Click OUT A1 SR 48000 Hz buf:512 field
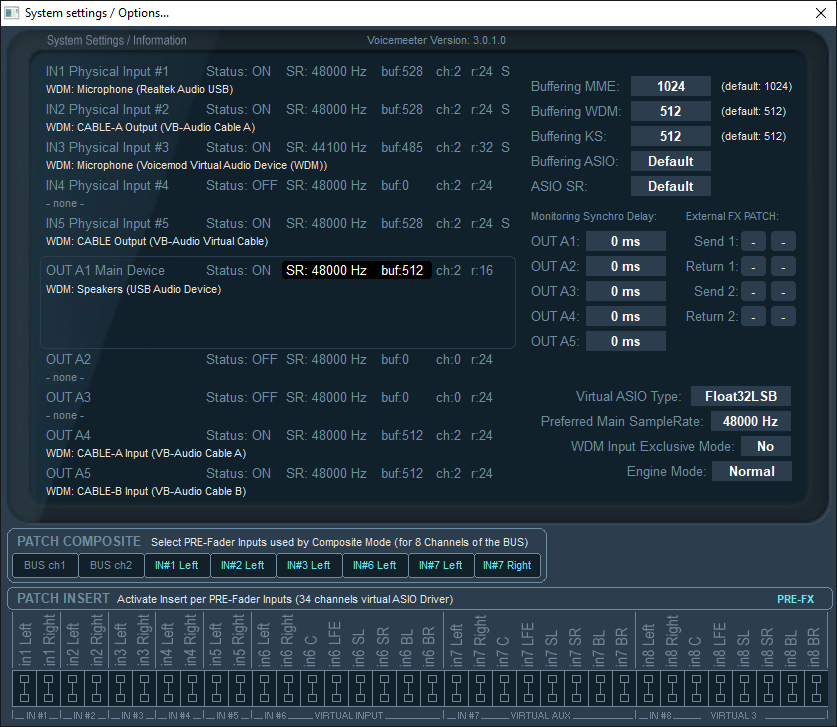 (x=357, y=270)
